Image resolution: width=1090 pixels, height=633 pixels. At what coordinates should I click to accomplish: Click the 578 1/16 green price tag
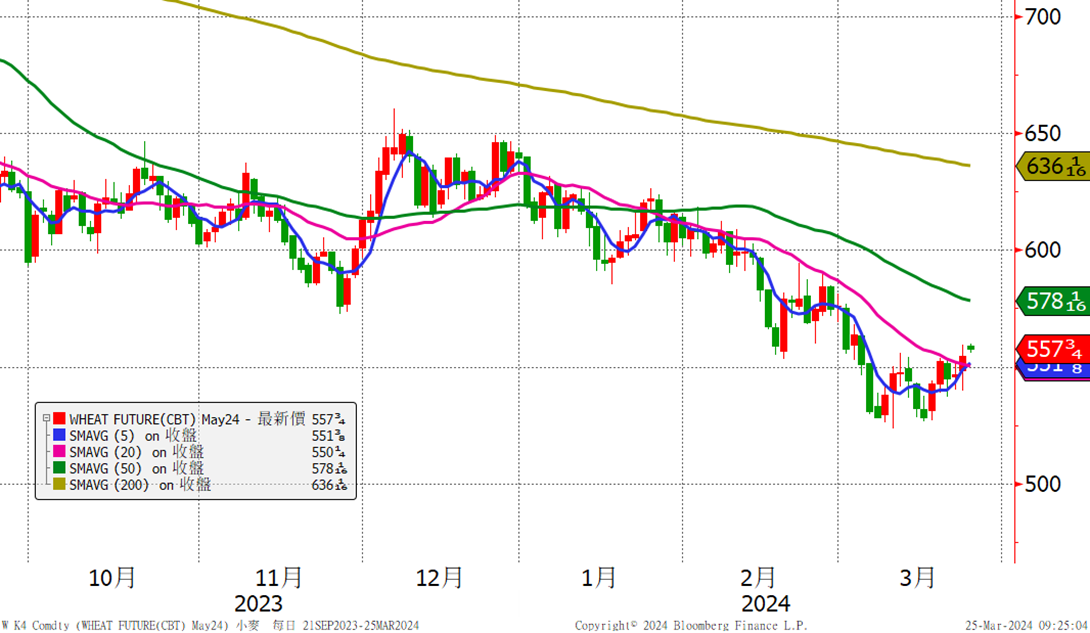pos(1053,301)
